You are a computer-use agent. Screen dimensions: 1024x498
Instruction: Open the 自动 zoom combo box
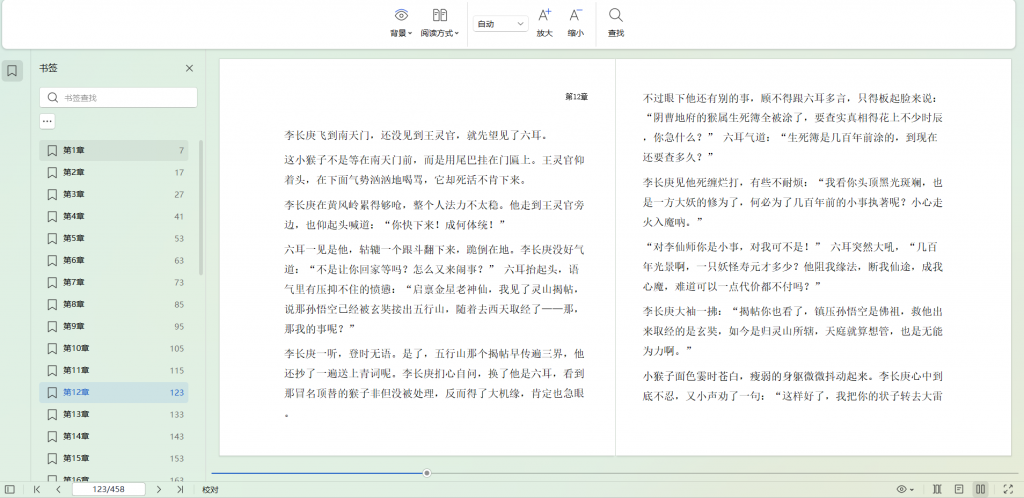pyautogui.click(x=500, y=24)
